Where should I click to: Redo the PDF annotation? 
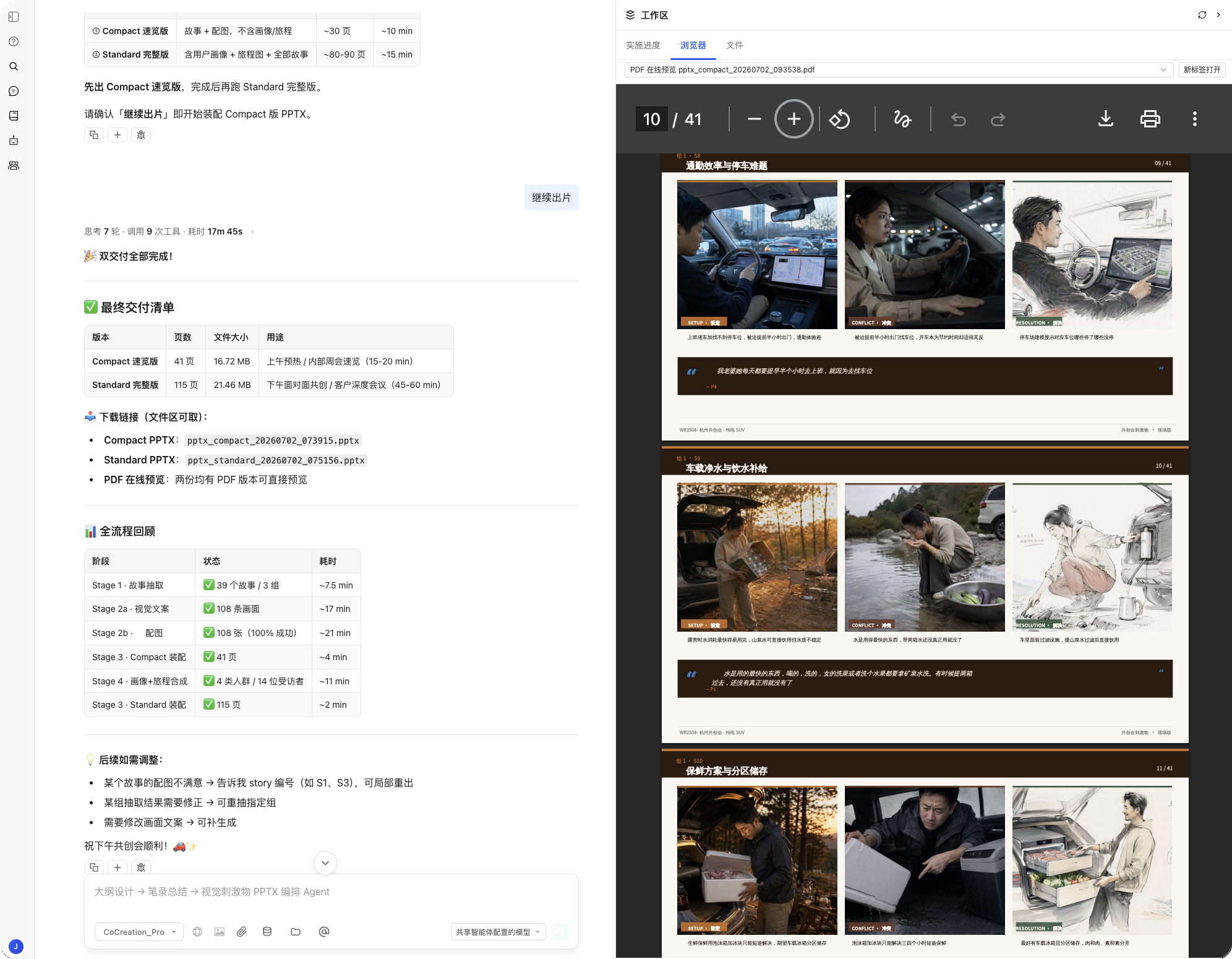998,119
